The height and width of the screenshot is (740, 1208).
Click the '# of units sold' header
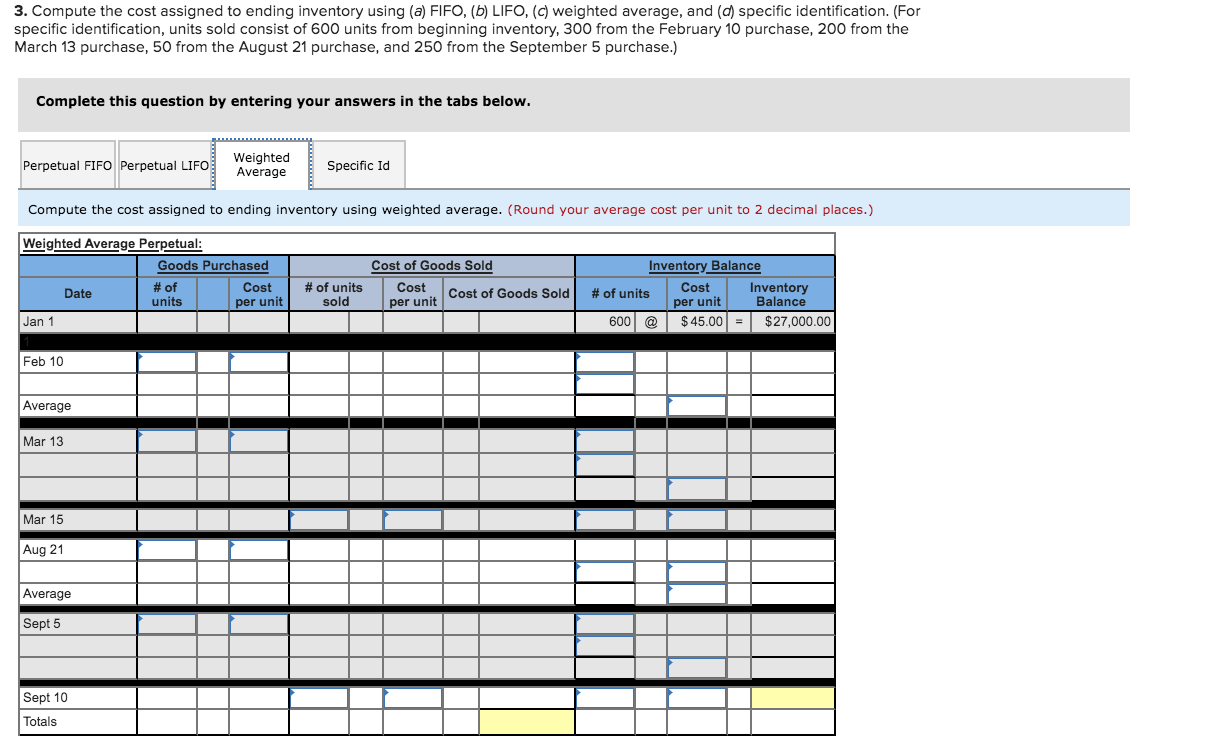pyautogui.click(x=334, y=294)
